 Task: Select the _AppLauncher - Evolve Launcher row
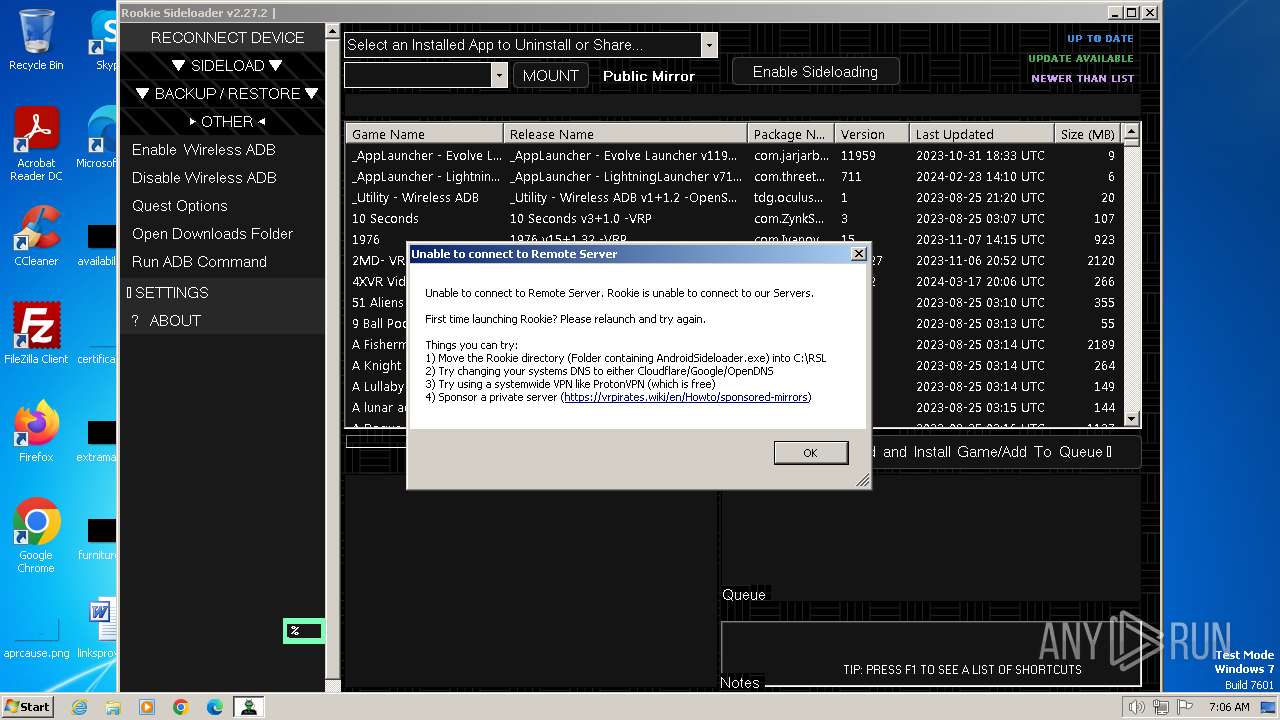pyautogui.click(x=733, y=156)
